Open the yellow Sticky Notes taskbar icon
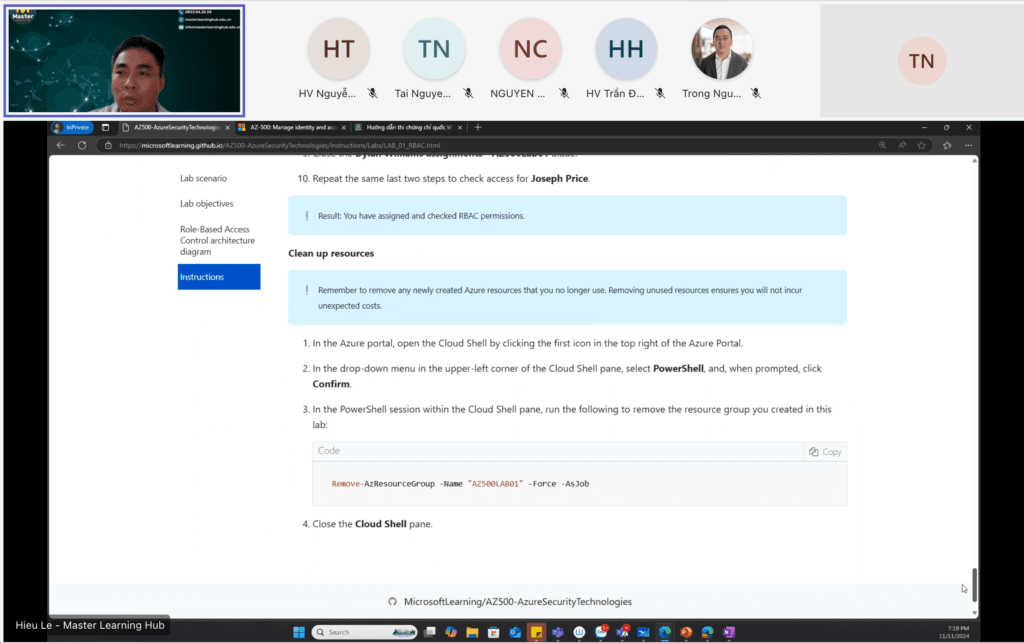1024x643 pixels. [536, 632]
